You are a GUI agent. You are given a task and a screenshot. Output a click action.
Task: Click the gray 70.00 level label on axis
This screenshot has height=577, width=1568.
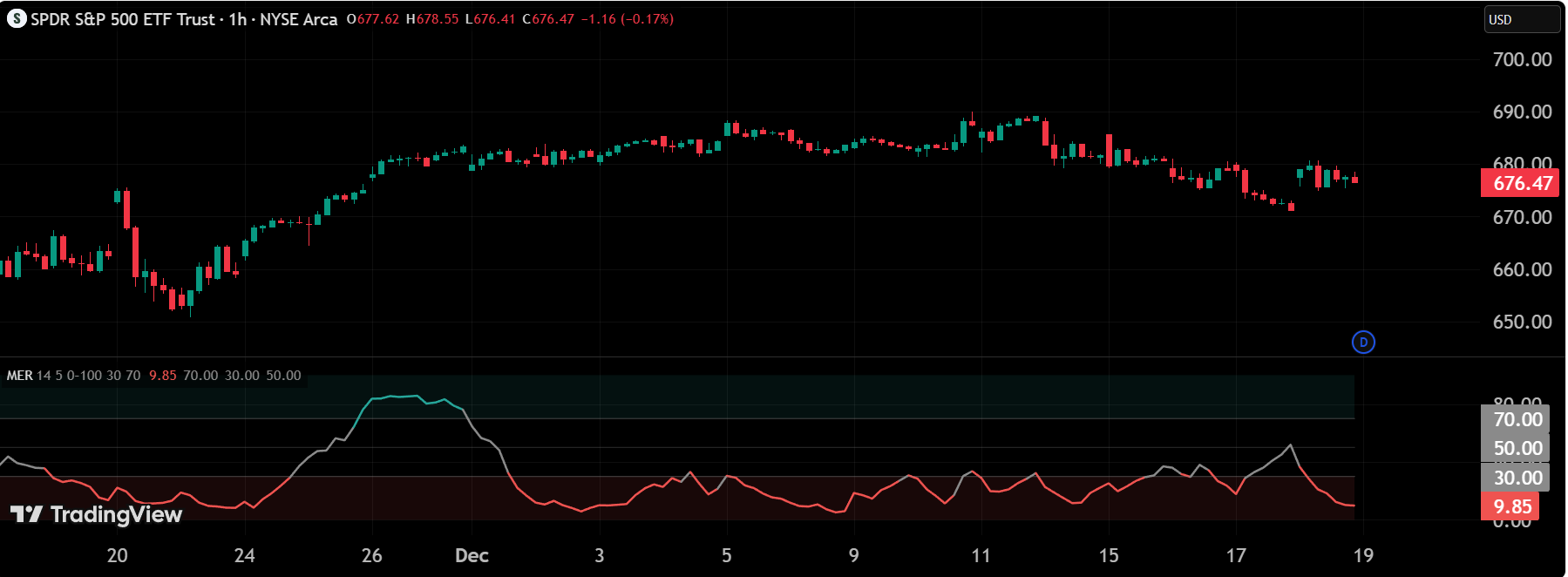pyautogui.click(x=1516, y=419)
